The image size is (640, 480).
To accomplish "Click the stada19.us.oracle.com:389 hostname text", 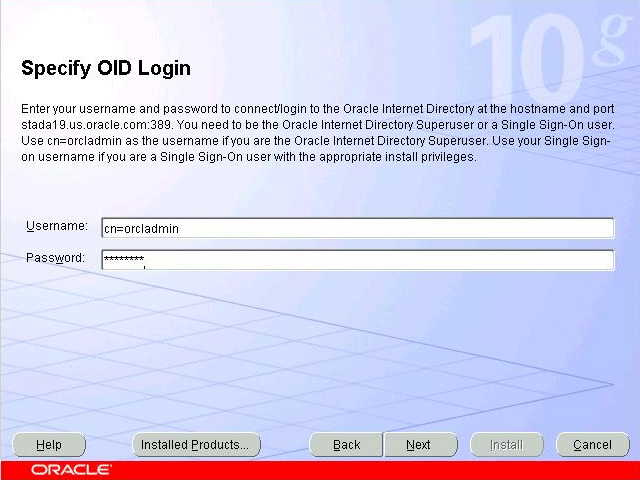I will click(96, 124).
